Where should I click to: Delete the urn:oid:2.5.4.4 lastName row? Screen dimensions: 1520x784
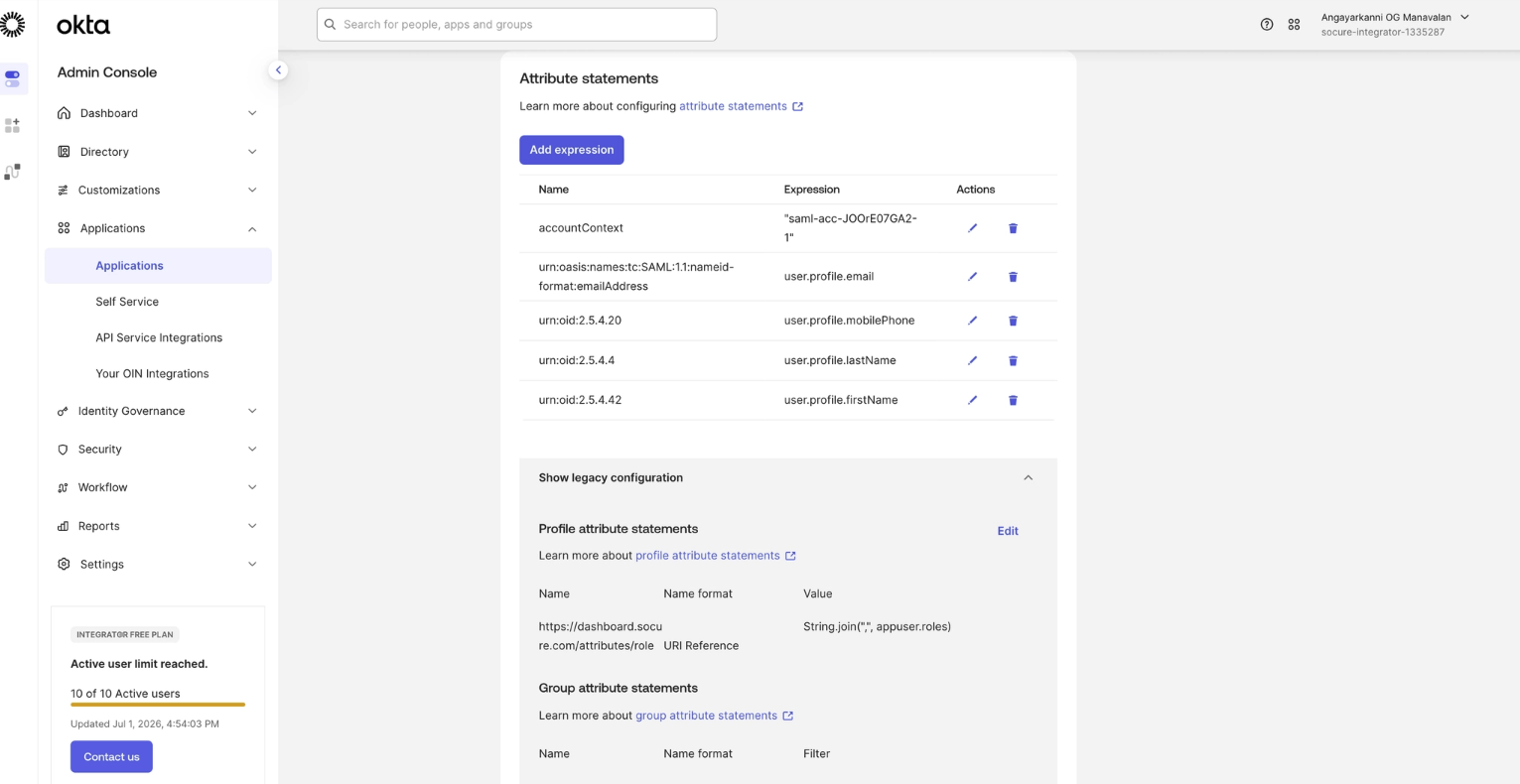[x=1013, y=360]
